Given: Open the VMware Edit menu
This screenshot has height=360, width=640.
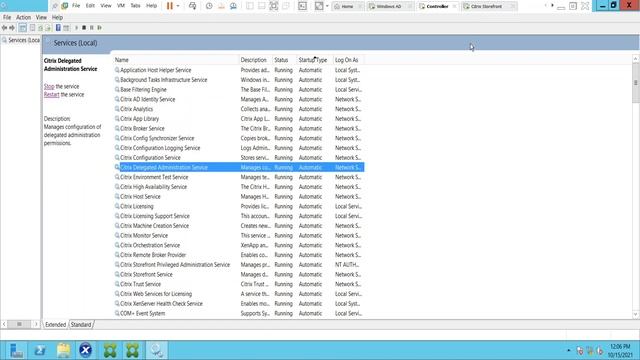Looking at the screenshot, I should 90,6.
